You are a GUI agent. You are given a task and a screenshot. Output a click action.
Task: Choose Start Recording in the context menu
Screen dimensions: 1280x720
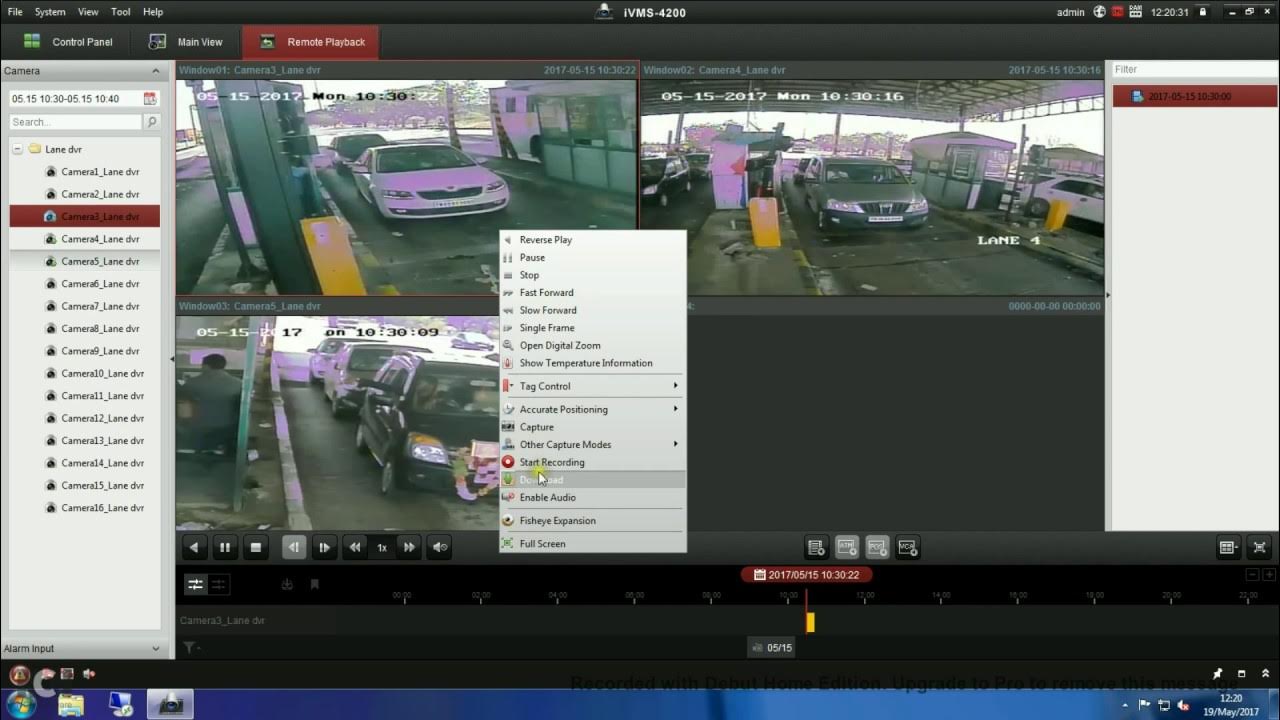(x=593, y=462)
